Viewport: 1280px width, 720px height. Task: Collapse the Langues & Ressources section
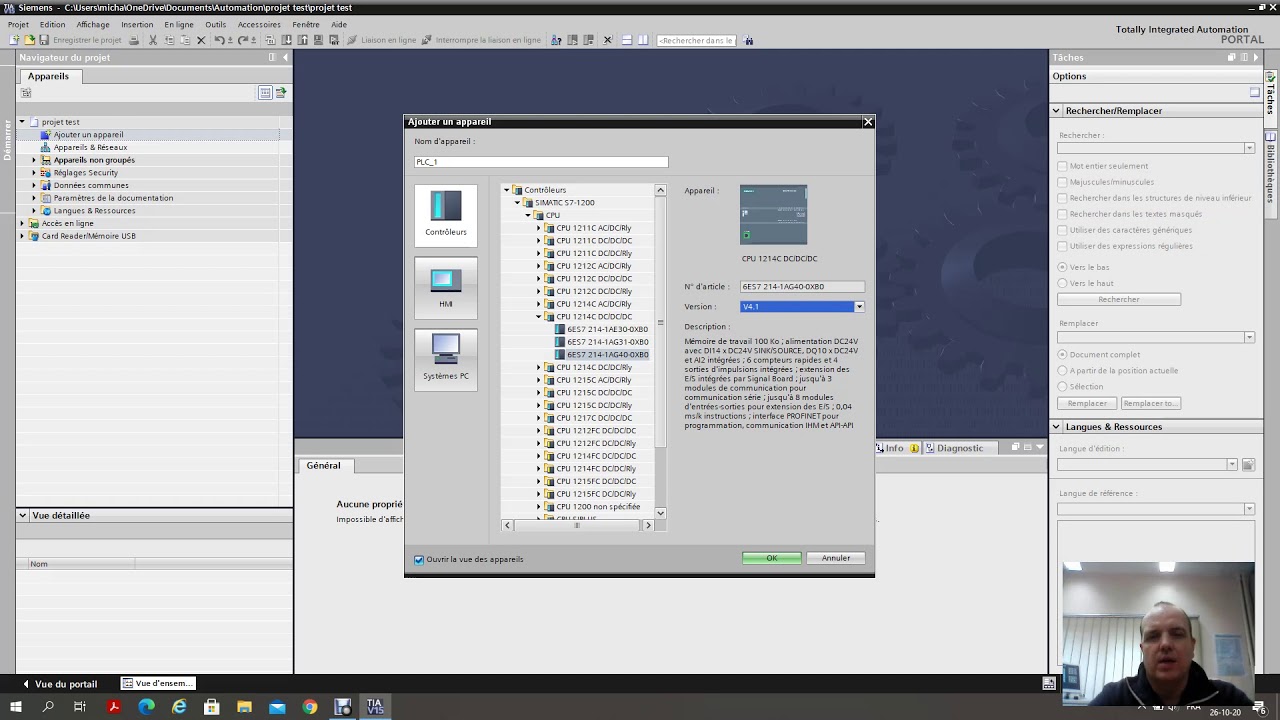[1056, 427]
